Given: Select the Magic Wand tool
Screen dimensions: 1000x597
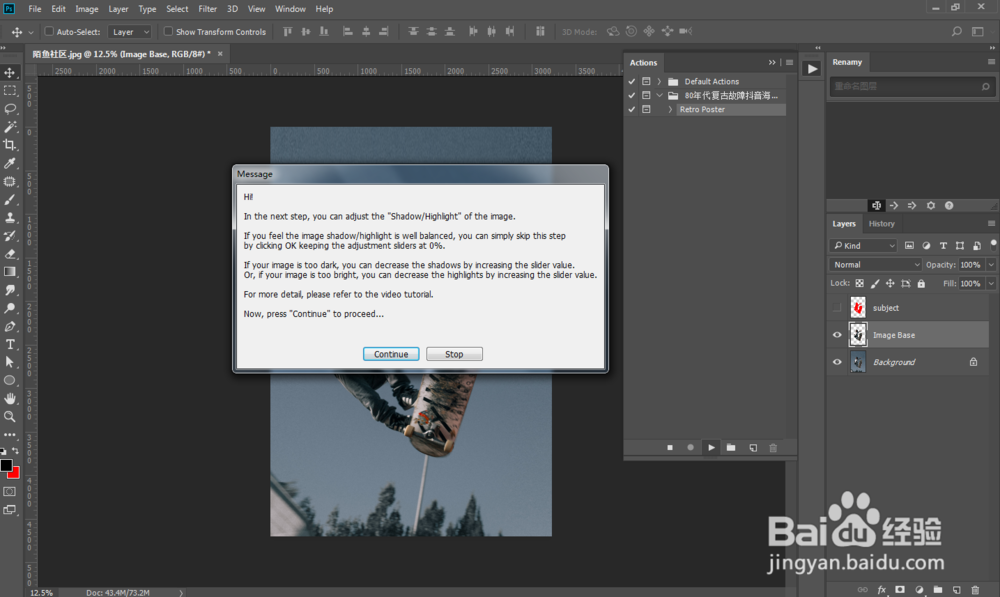Looking at the screenshot, I should 10,127.
